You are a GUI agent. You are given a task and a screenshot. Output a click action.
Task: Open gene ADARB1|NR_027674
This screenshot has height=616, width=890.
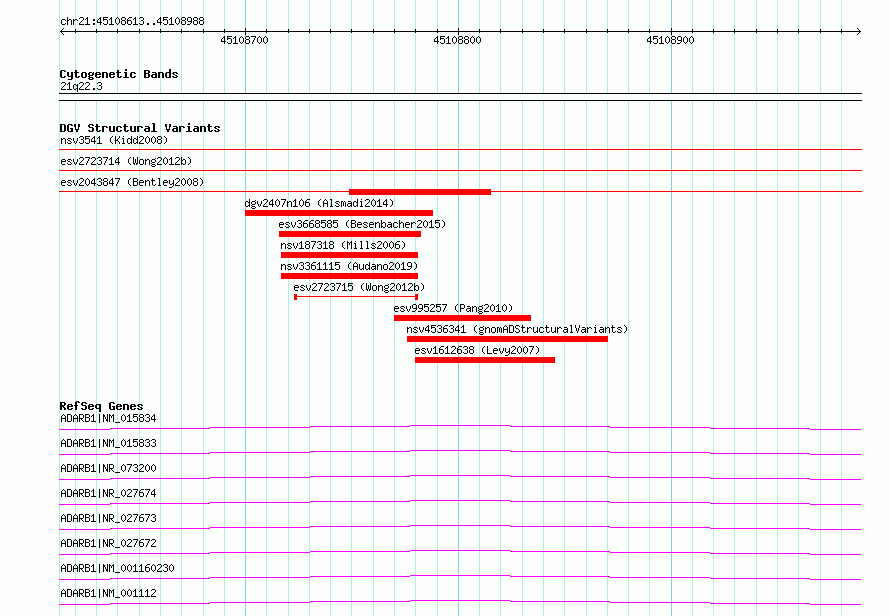[108, 493]
